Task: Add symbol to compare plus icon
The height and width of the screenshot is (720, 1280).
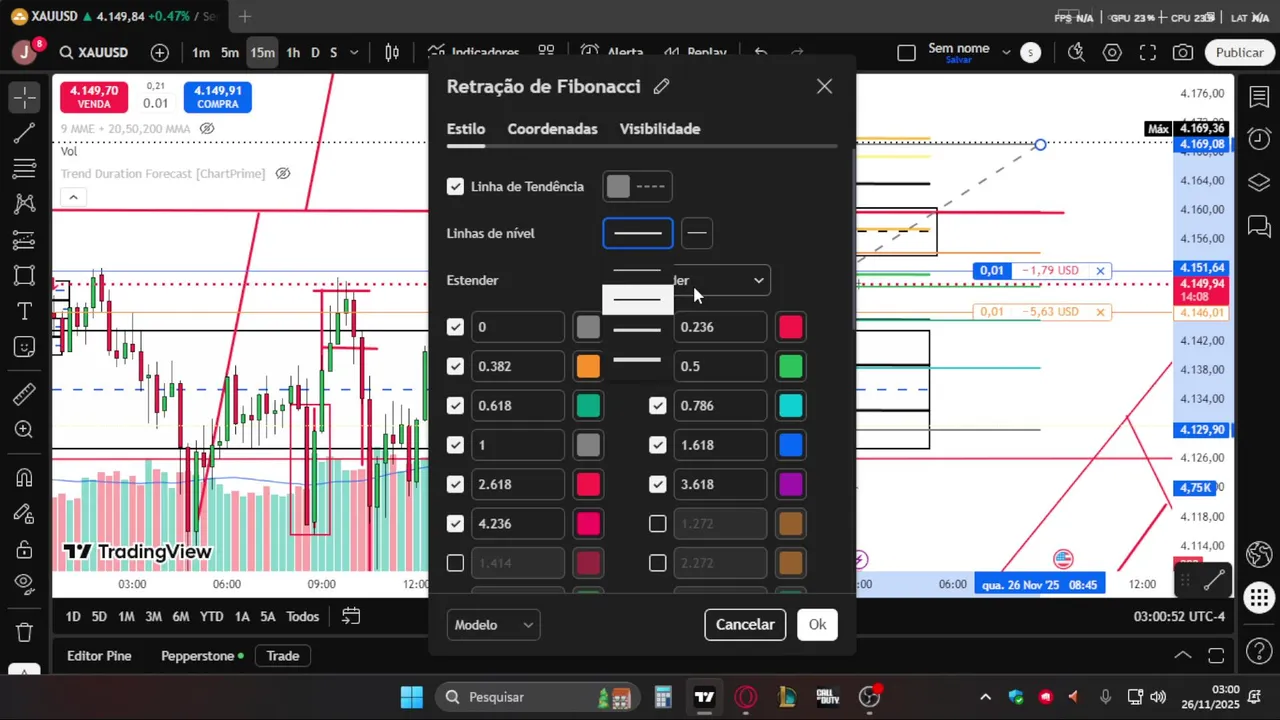Action: coord(160,52)
